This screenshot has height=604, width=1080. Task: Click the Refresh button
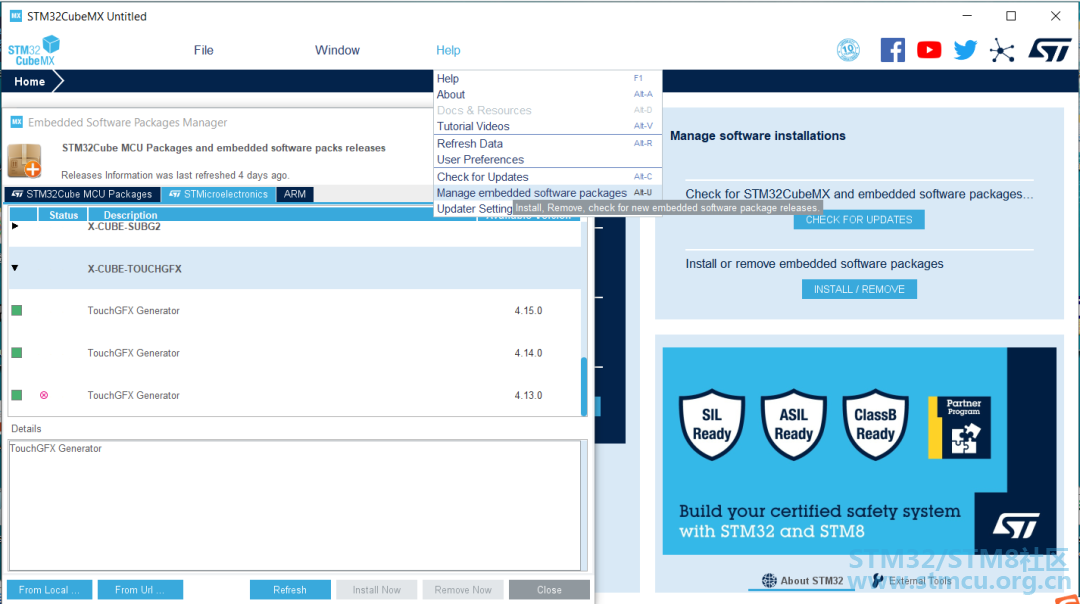click(x=290, y=590)
